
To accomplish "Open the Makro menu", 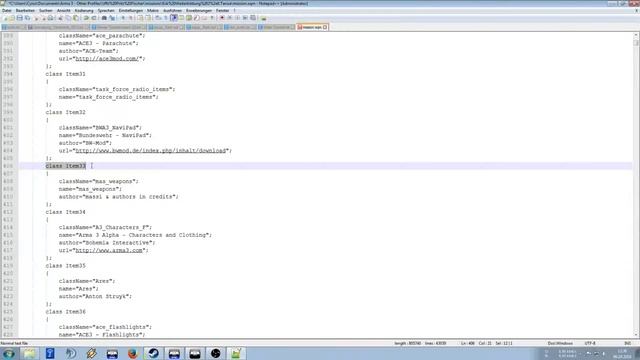I will click(x=153, y=11).
